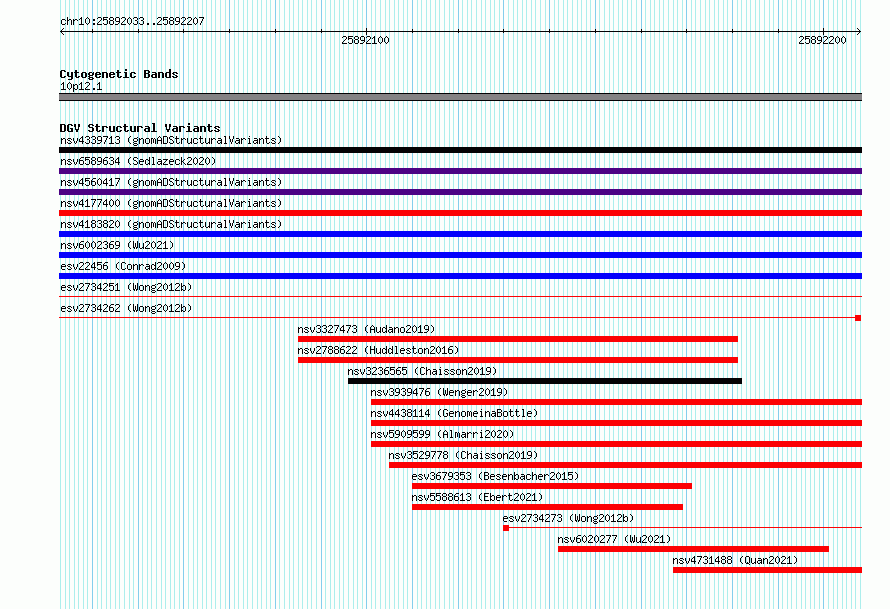The width and height of the screenshot is (890, 609).
Task: Open the nsv6020277 (Wu2021) label
Action: (614, 539)
